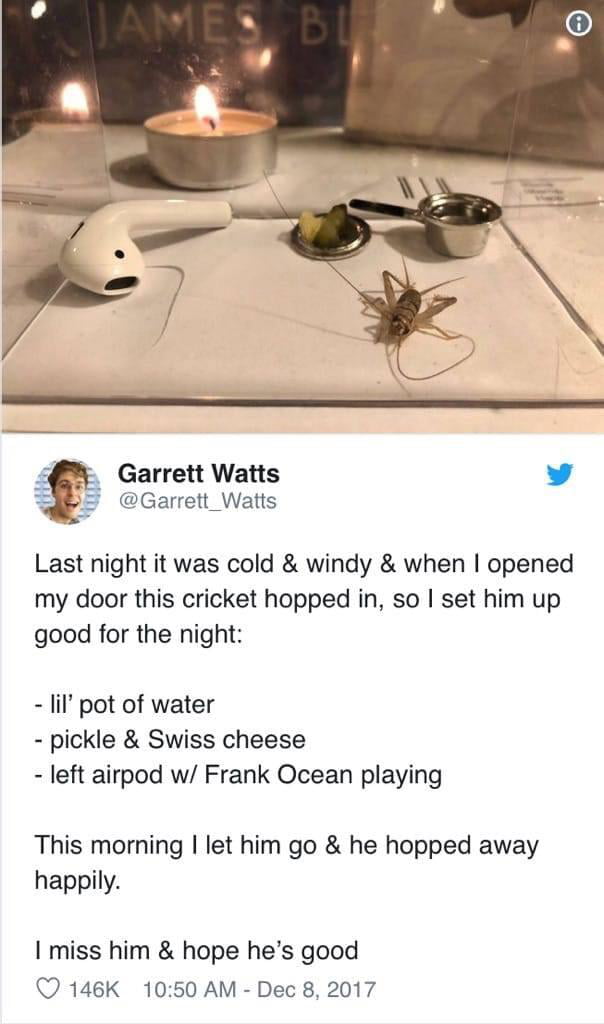Click the 'Last night it was cold' paragraph
Viewport: 604px width, 1024px height.
(x=304, y=599)
